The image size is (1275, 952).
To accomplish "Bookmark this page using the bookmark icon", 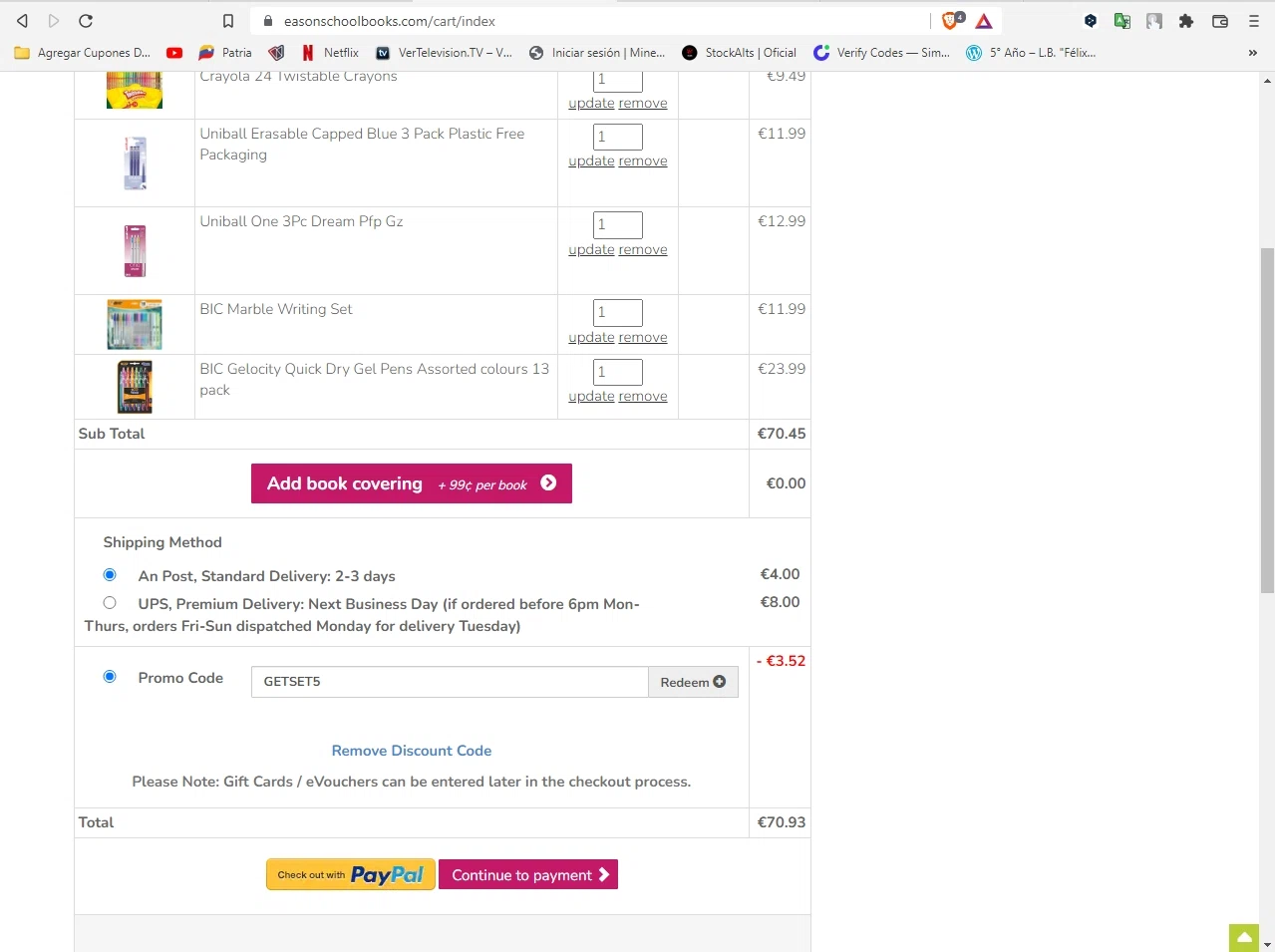I will click(228, 21).
